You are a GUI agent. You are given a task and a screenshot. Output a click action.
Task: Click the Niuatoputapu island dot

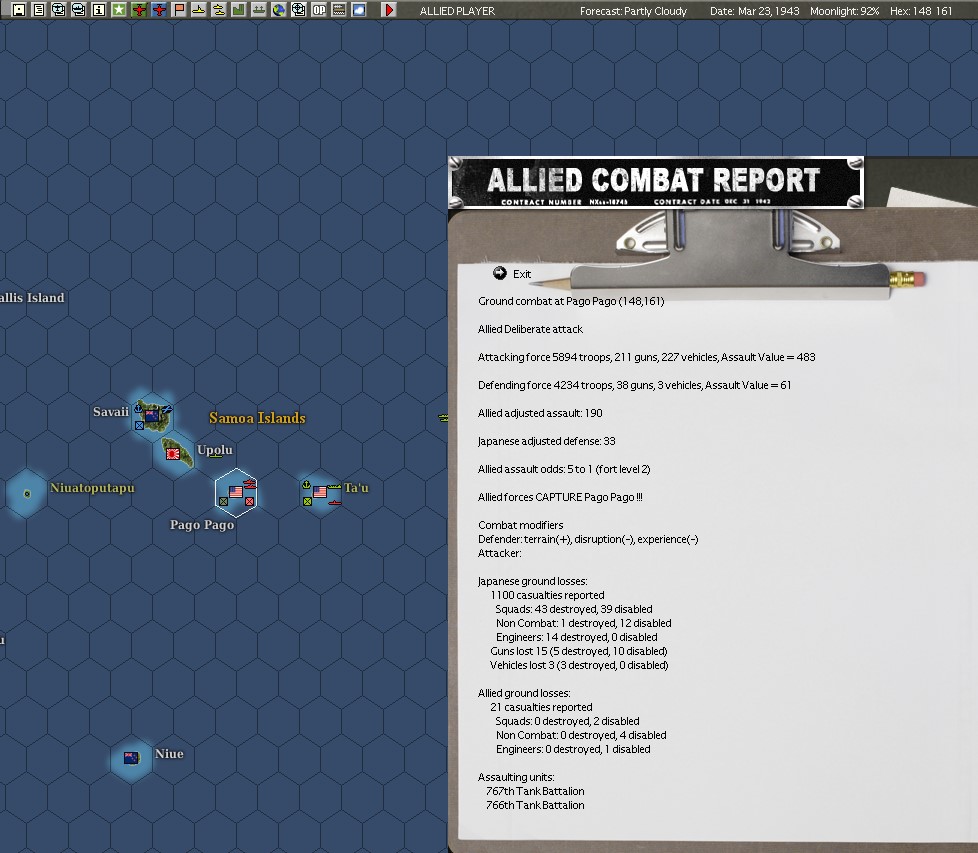[27, 494]
